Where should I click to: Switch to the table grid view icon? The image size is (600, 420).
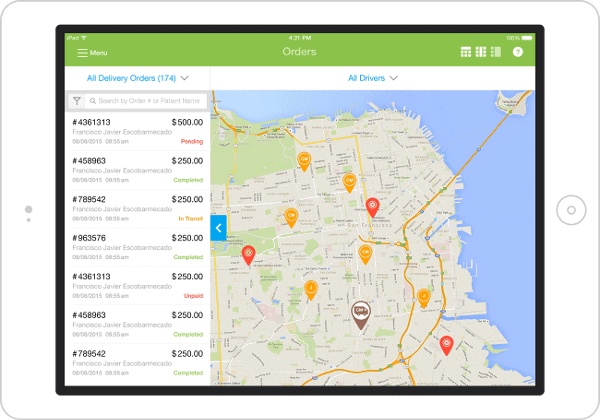466,52
